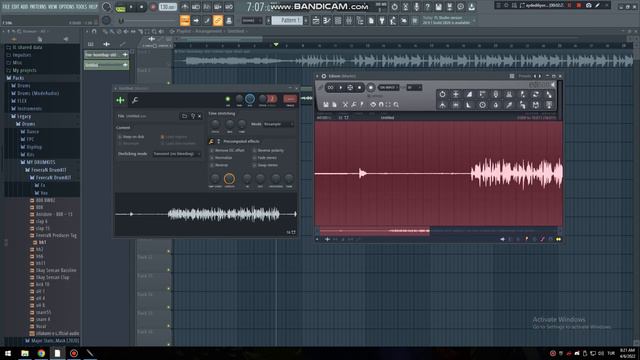The width and height of the screenshot is (640, 360).
Task: Click the playlist magnet snap icon
Action: click(94, 31)
